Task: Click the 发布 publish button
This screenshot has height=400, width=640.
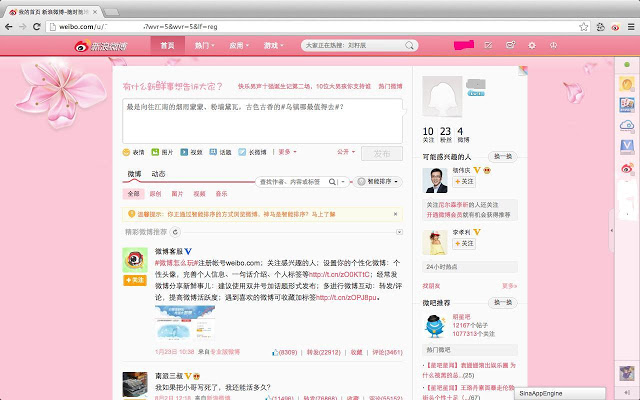Action: pos(382,153)
